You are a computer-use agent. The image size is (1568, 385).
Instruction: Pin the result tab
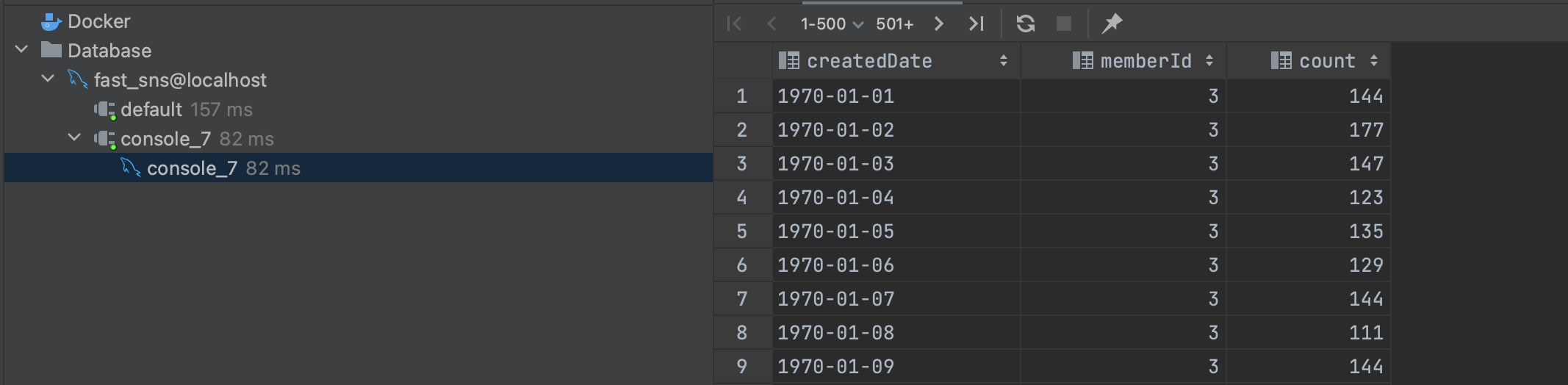click(x=1112, y=24)
